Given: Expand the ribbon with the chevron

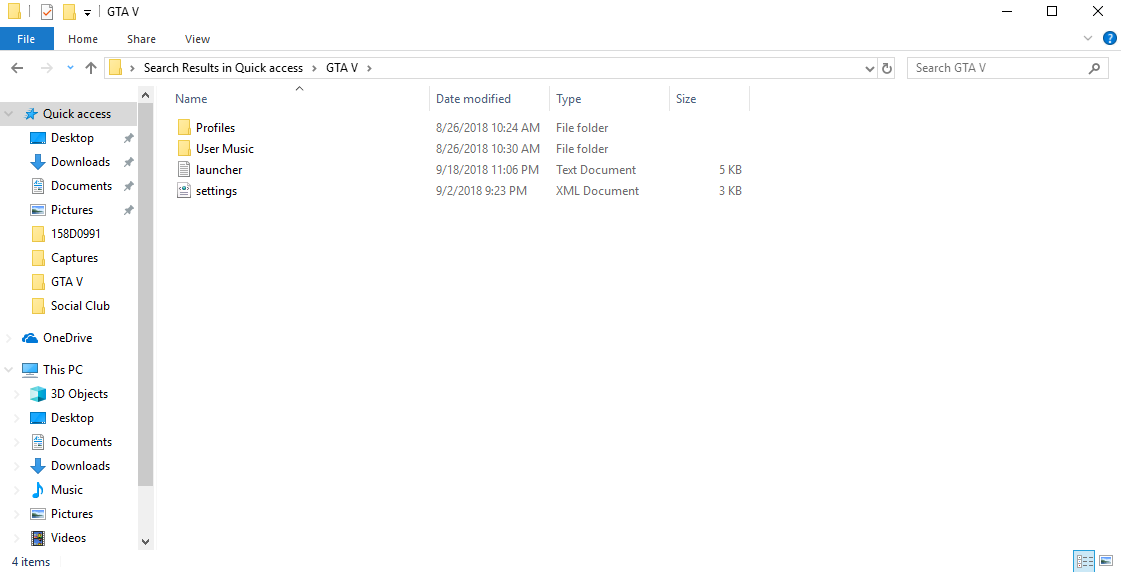Looking at the screenshot, I should point(1088,39).
